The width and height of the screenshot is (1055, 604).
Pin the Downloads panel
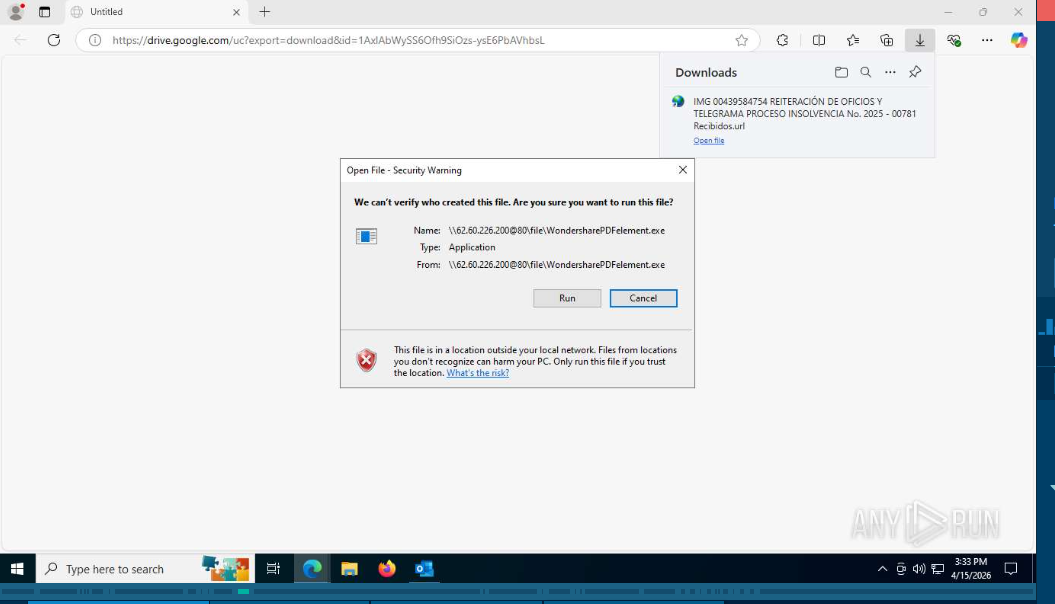(915, 72)
